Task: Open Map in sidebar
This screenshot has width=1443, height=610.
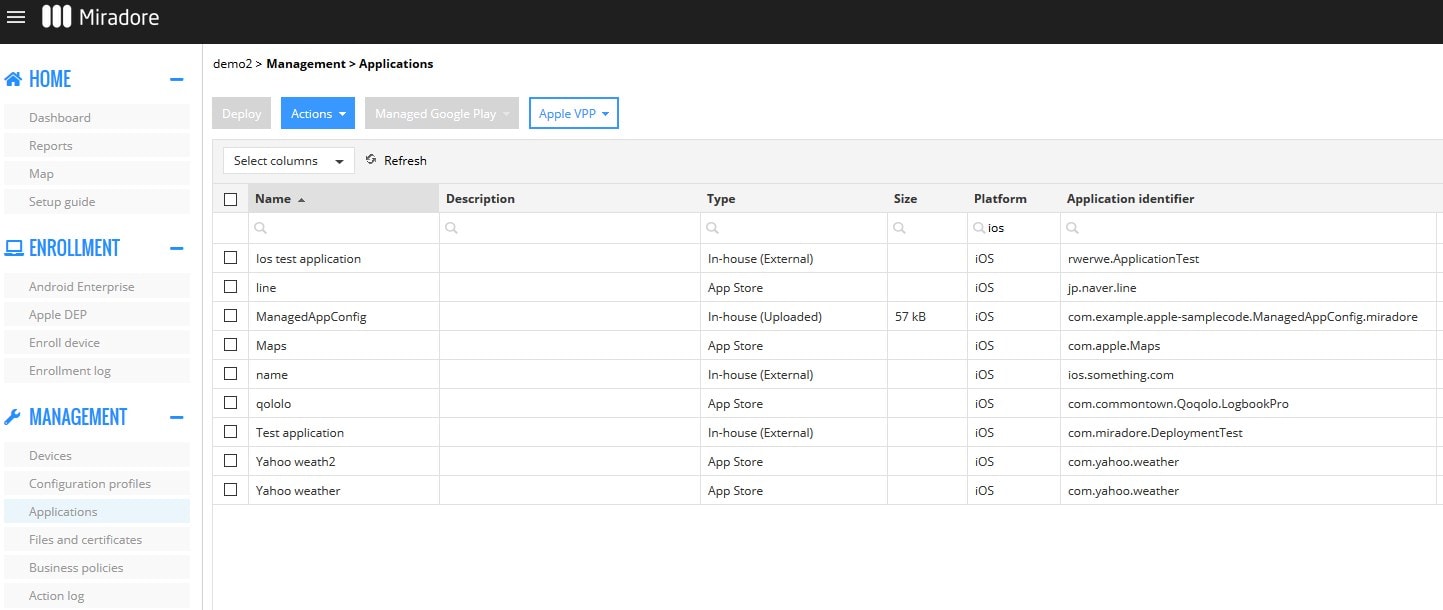Action: 96,173
